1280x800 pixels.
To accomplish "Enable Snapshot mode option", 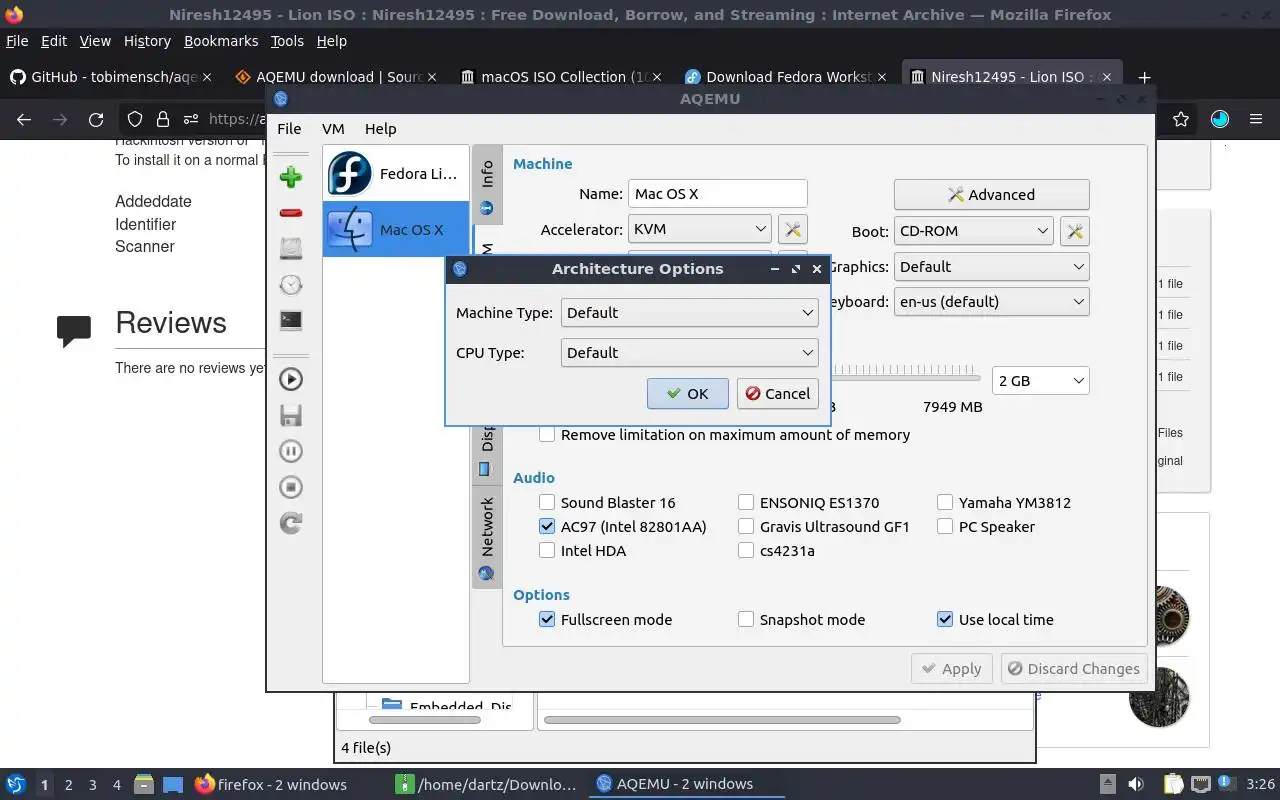I will [x=746, y=620].
